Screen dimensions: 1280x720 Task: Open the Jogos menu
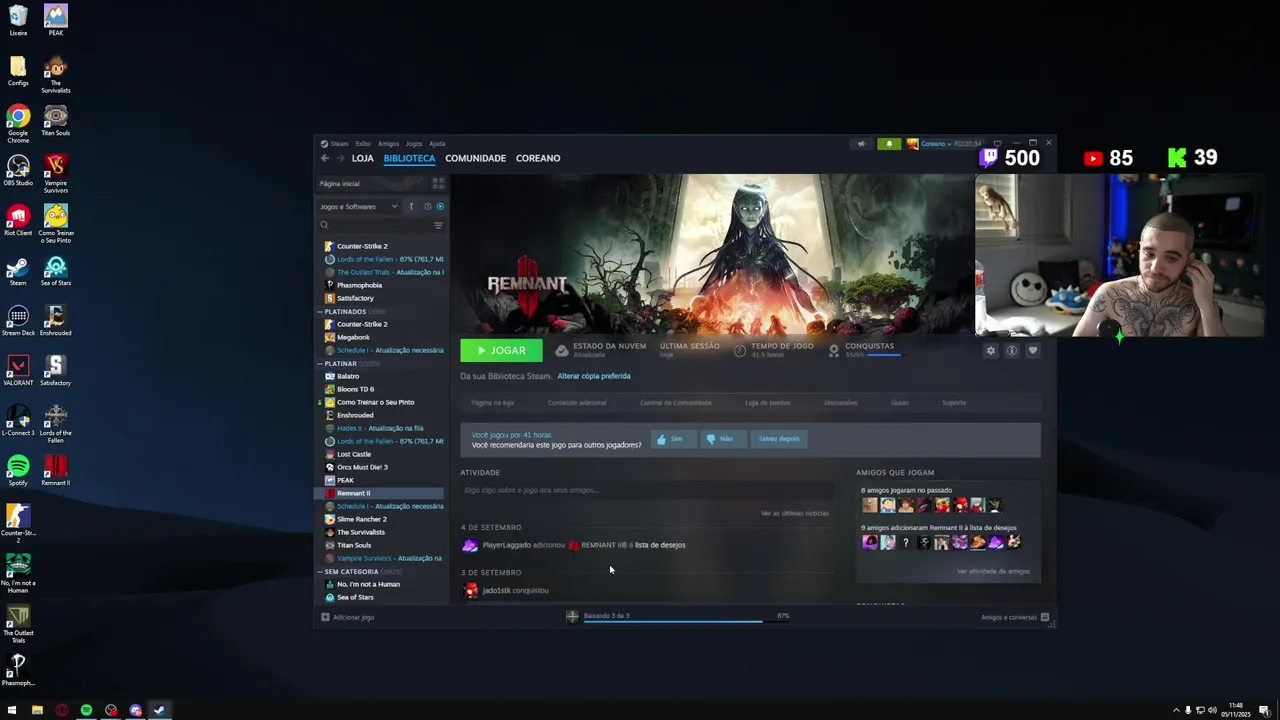414,144
